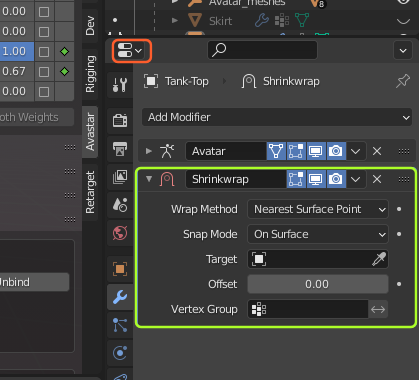
Task: Click Shrinkwrap in the breadcrumb
Action: pyautogui.click(x=291, y=81)
